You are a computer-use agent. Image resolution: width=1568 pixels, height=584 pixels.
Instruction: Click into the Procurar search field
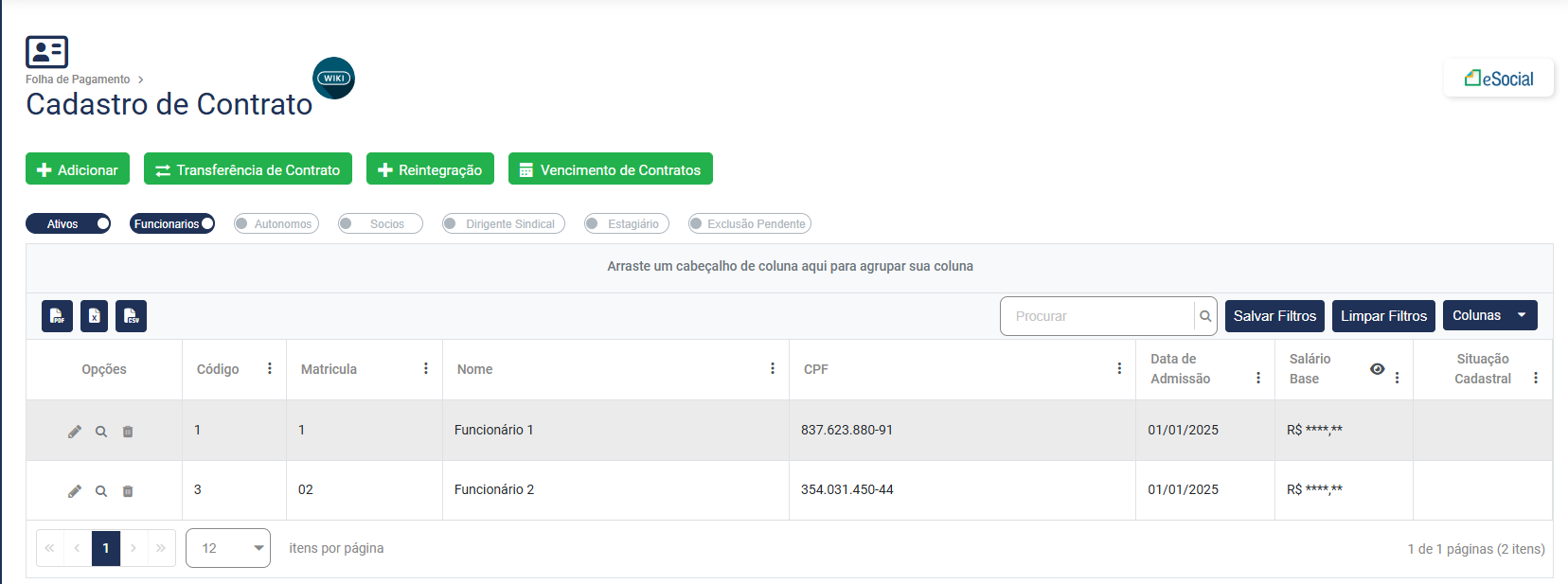click(x=1096, y=316)
